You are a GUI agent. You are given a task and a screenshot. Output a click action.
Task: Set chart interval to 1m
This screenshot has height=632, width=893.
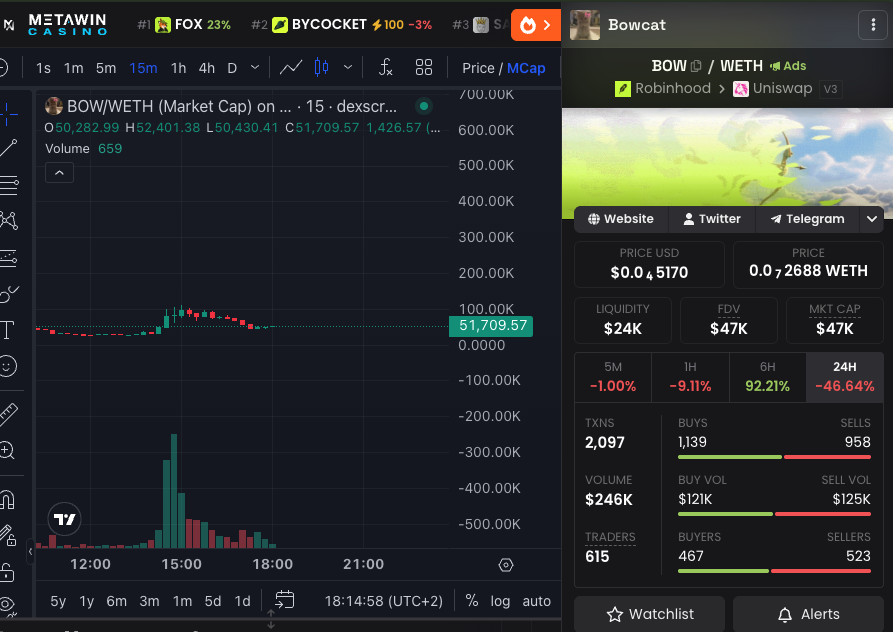point(73,68)
